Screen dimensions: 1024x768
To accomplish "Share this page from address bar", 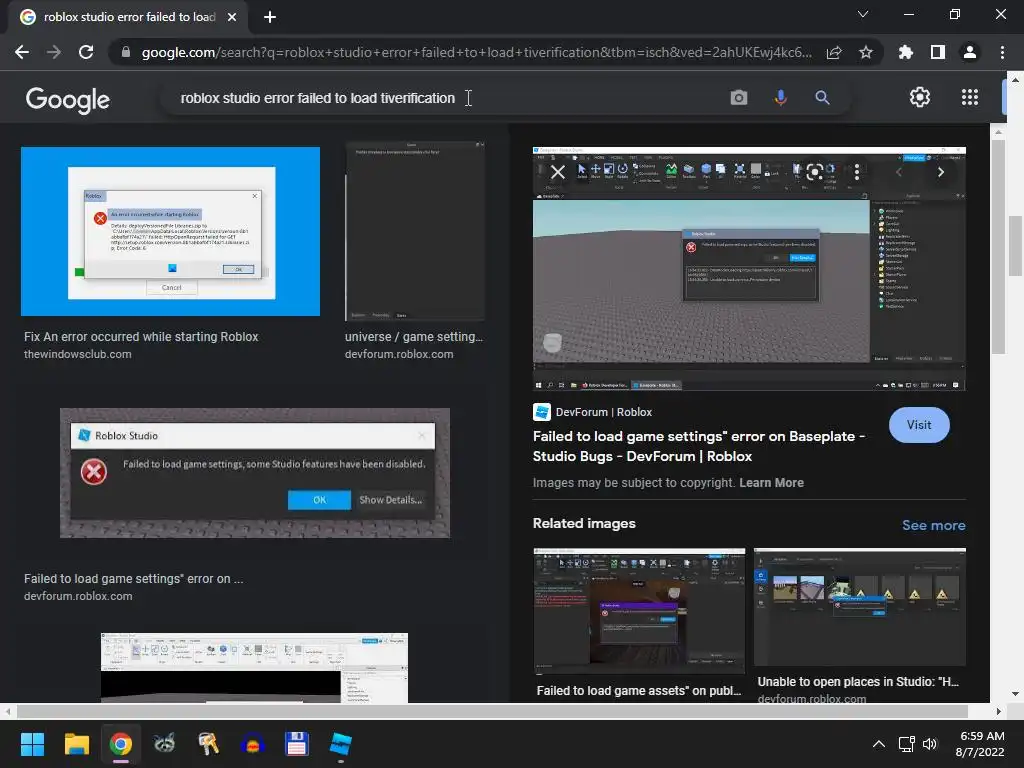I will pos(834,52).
